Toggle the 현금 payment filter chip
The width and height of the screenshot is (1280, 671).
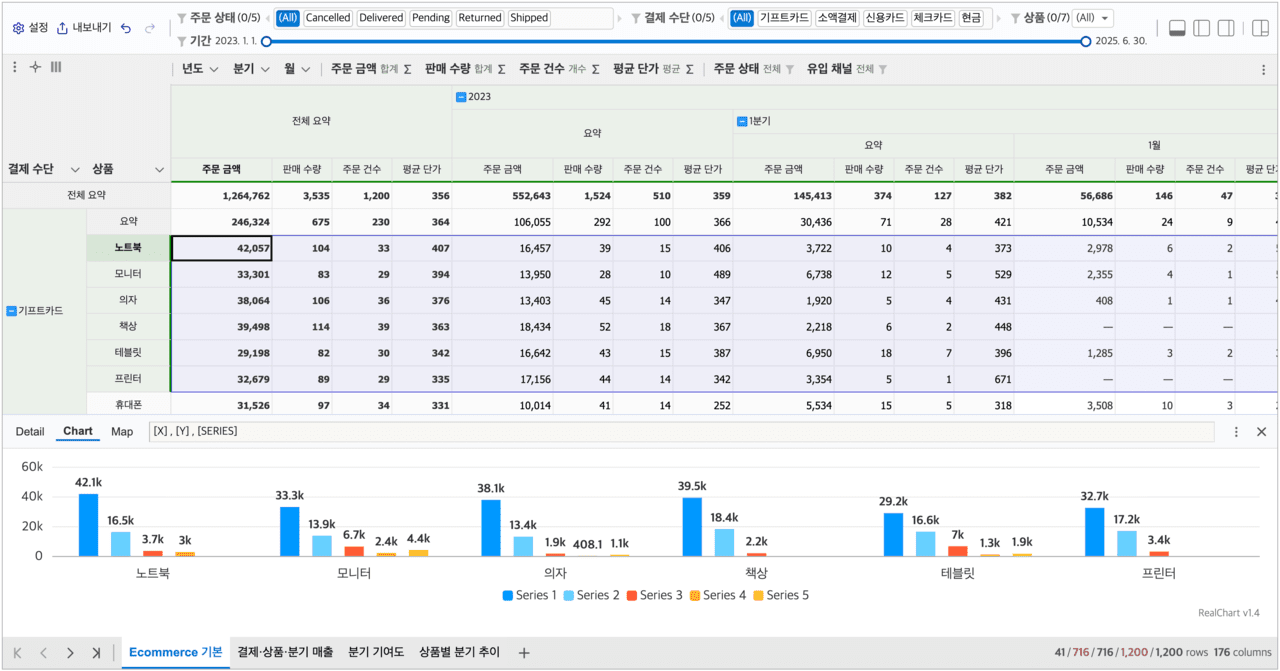[x=971, y=18]
